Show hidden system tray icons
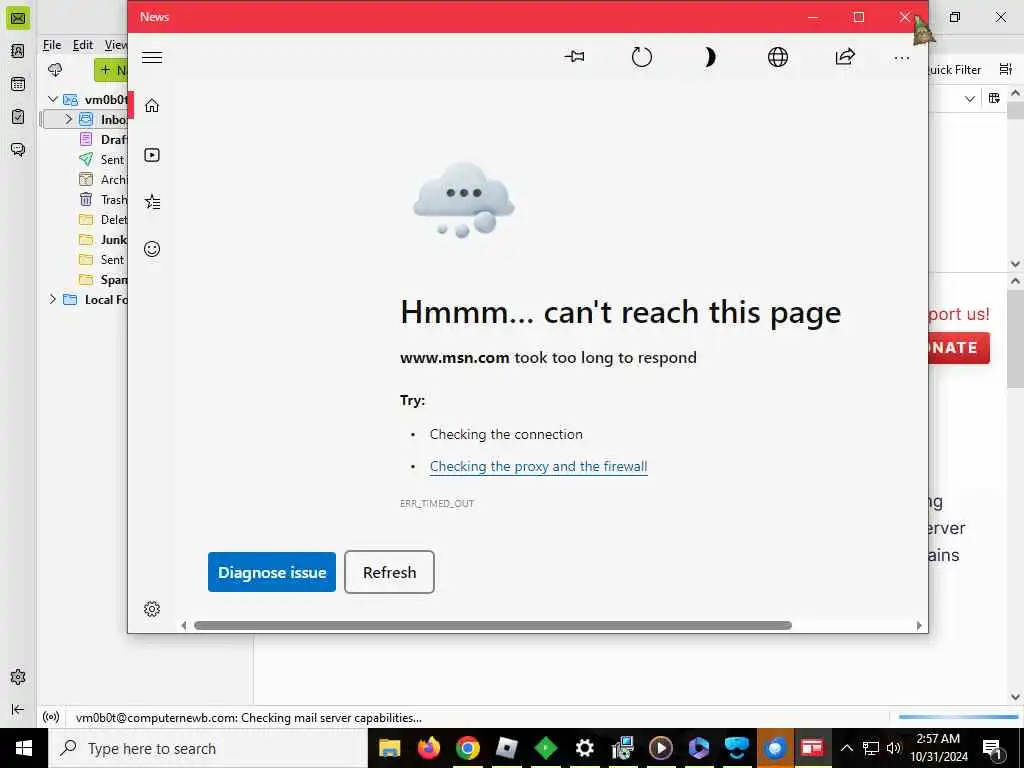 pyautogui.click(x=846, y=748)
